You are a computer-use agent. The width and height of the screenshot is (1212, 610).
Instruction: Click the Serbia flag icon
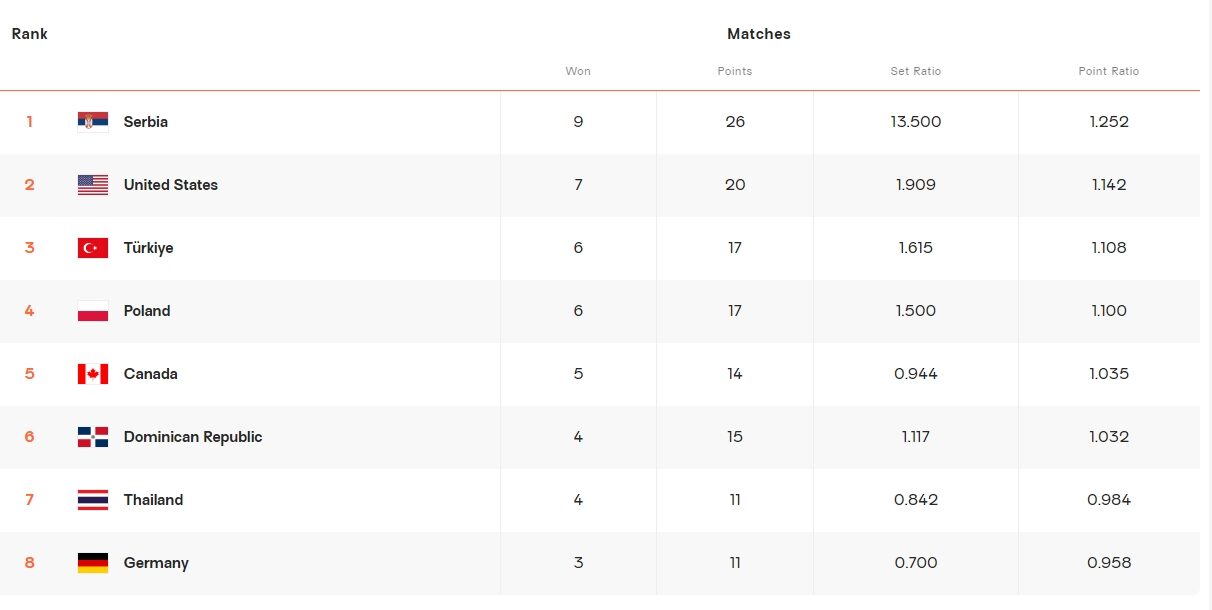tap(93, 122)
